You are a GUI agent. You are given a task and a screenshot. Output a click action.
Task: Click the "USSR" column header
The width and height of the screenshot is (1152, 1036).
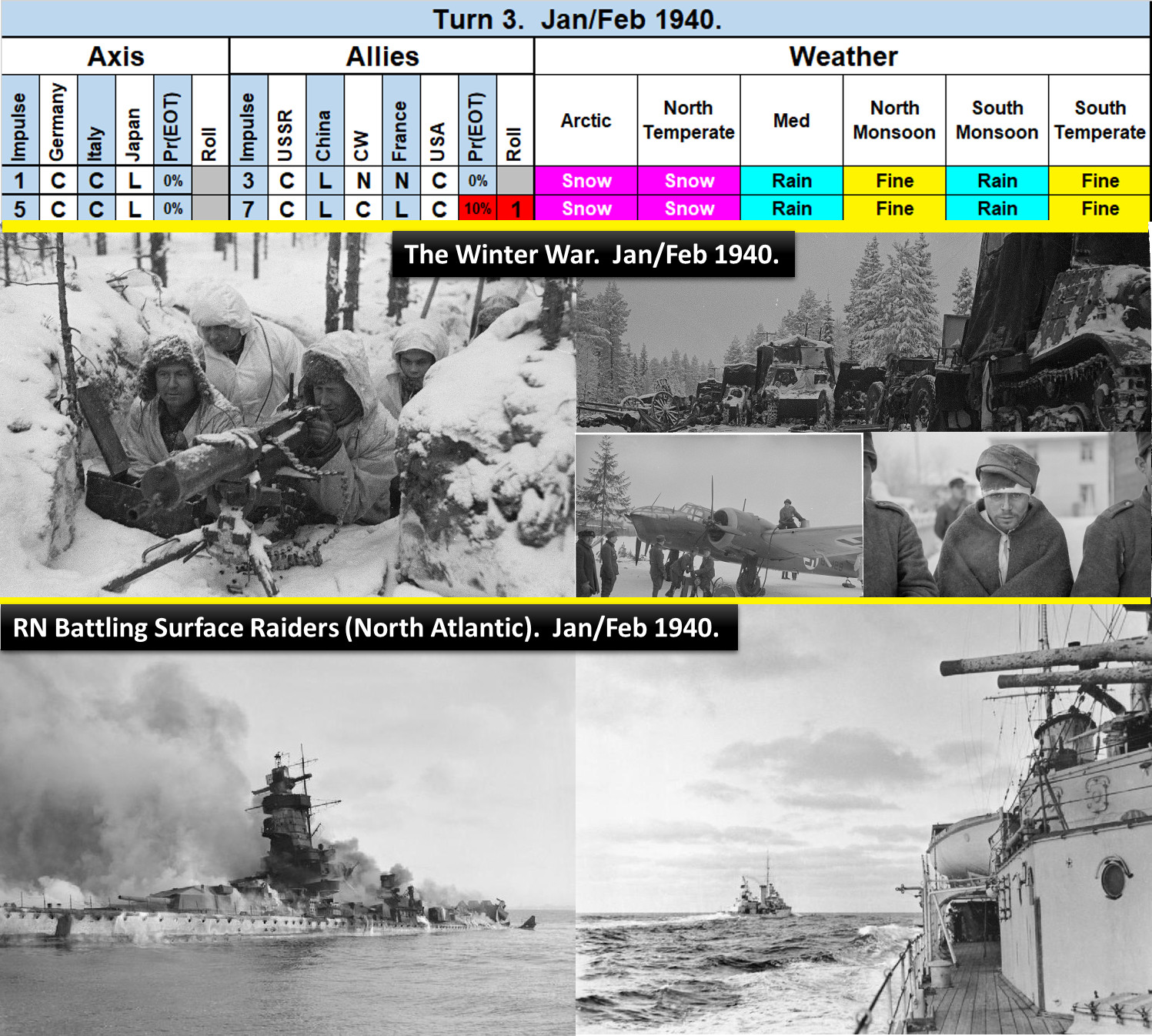click(286, 120)
